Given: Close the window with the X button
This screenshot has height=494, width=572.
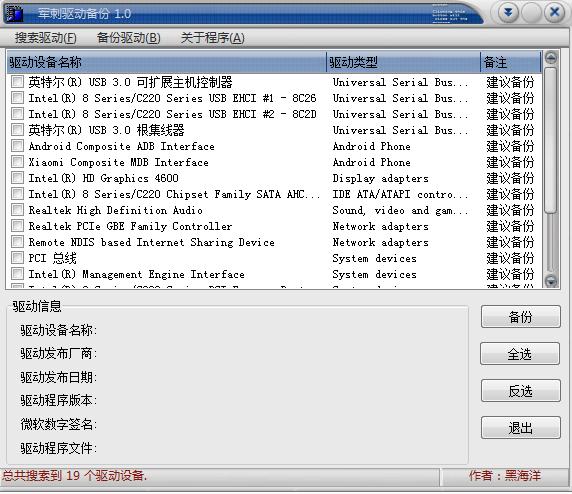Looking at the screenshot, I should point(554,13).
